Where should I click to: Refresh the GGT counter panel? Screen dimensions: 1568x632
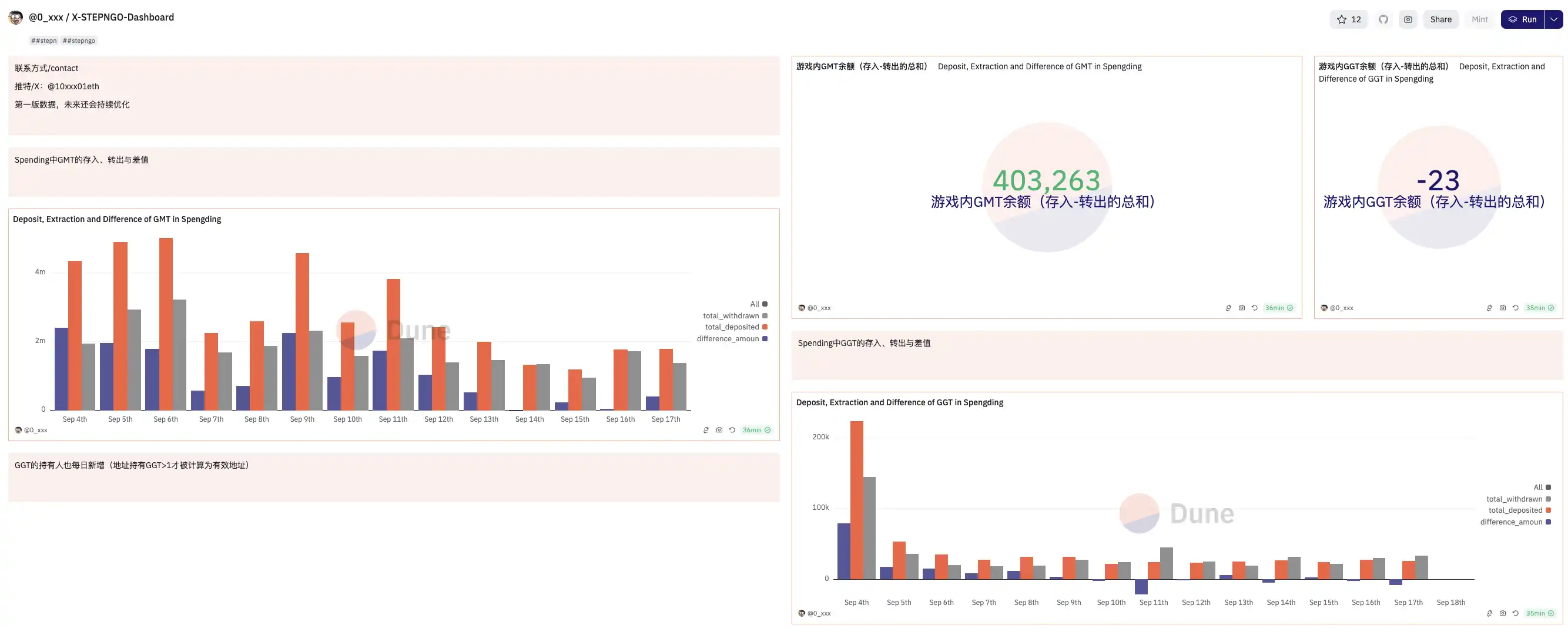click(1516, 308)
